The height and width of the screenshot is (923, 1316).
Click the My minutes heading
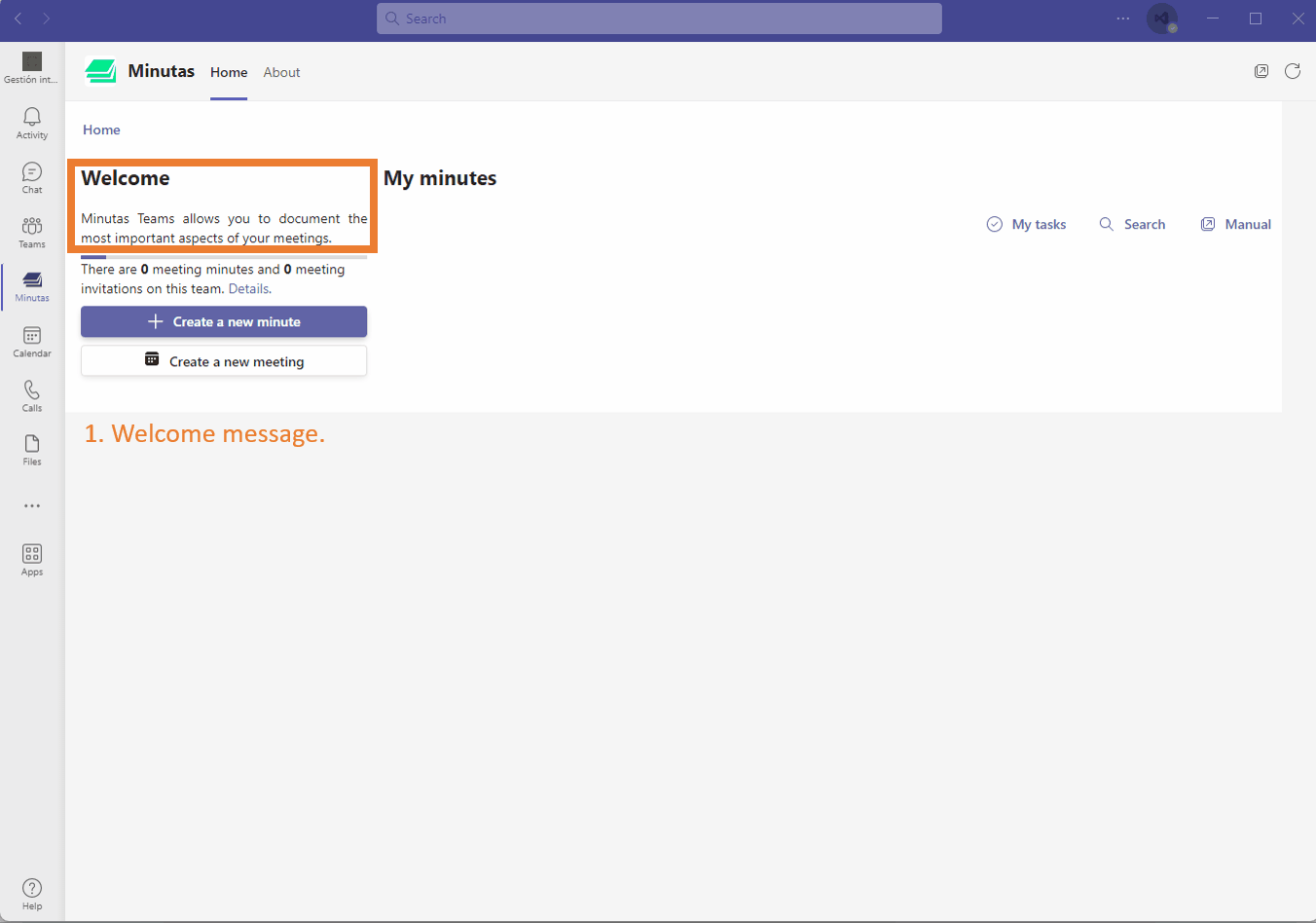(x=440, y=178)
